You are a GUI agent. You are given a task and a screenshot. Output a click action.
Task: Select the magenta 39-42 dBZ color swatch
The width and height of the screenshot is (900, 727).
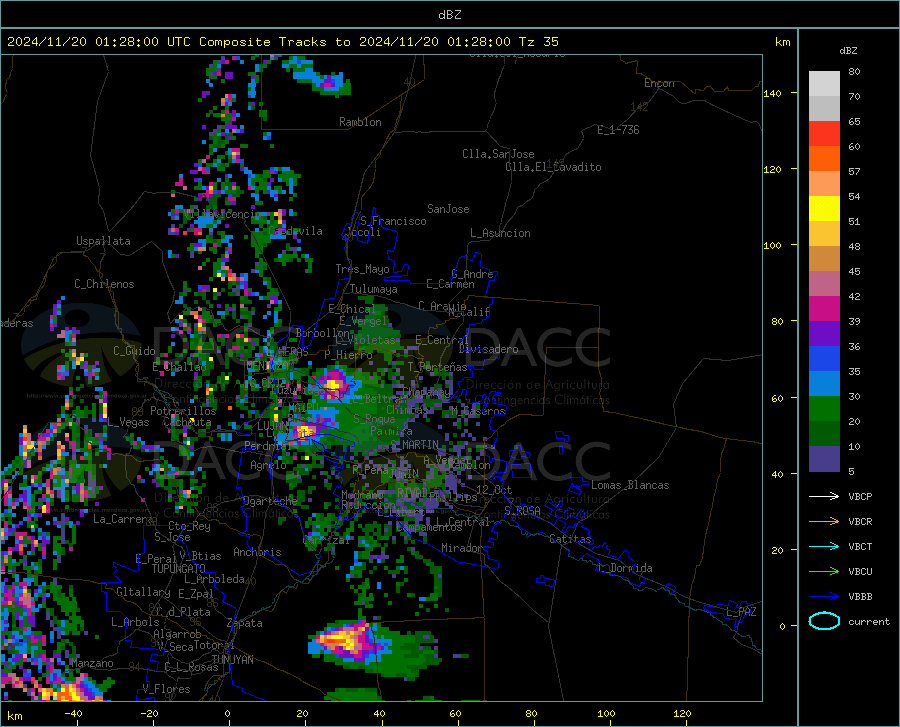(x=824, y=308)
